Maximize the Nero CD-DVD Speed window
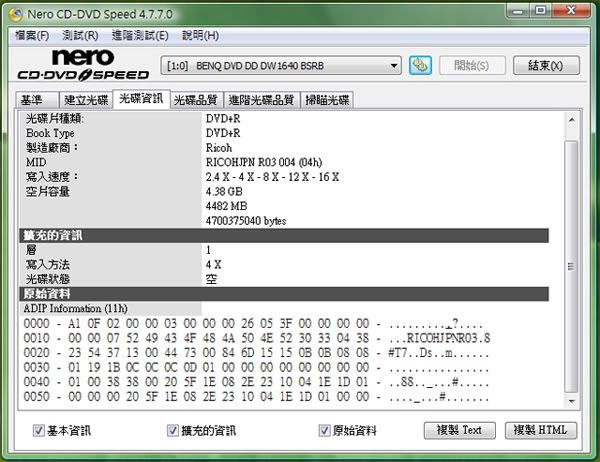 pyautogui.click(x=540, y=11)
